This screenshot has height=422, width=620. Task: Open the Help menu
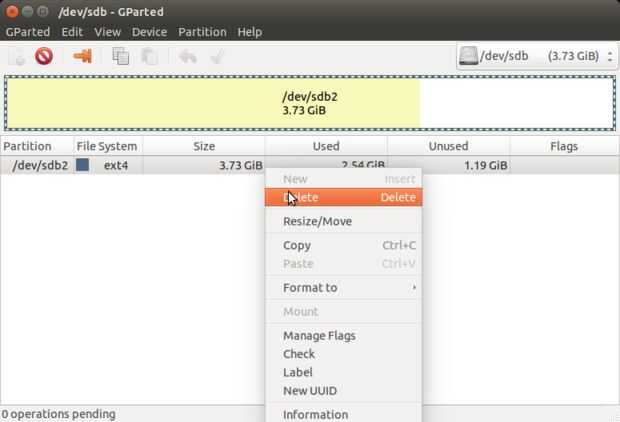point(250,32)
